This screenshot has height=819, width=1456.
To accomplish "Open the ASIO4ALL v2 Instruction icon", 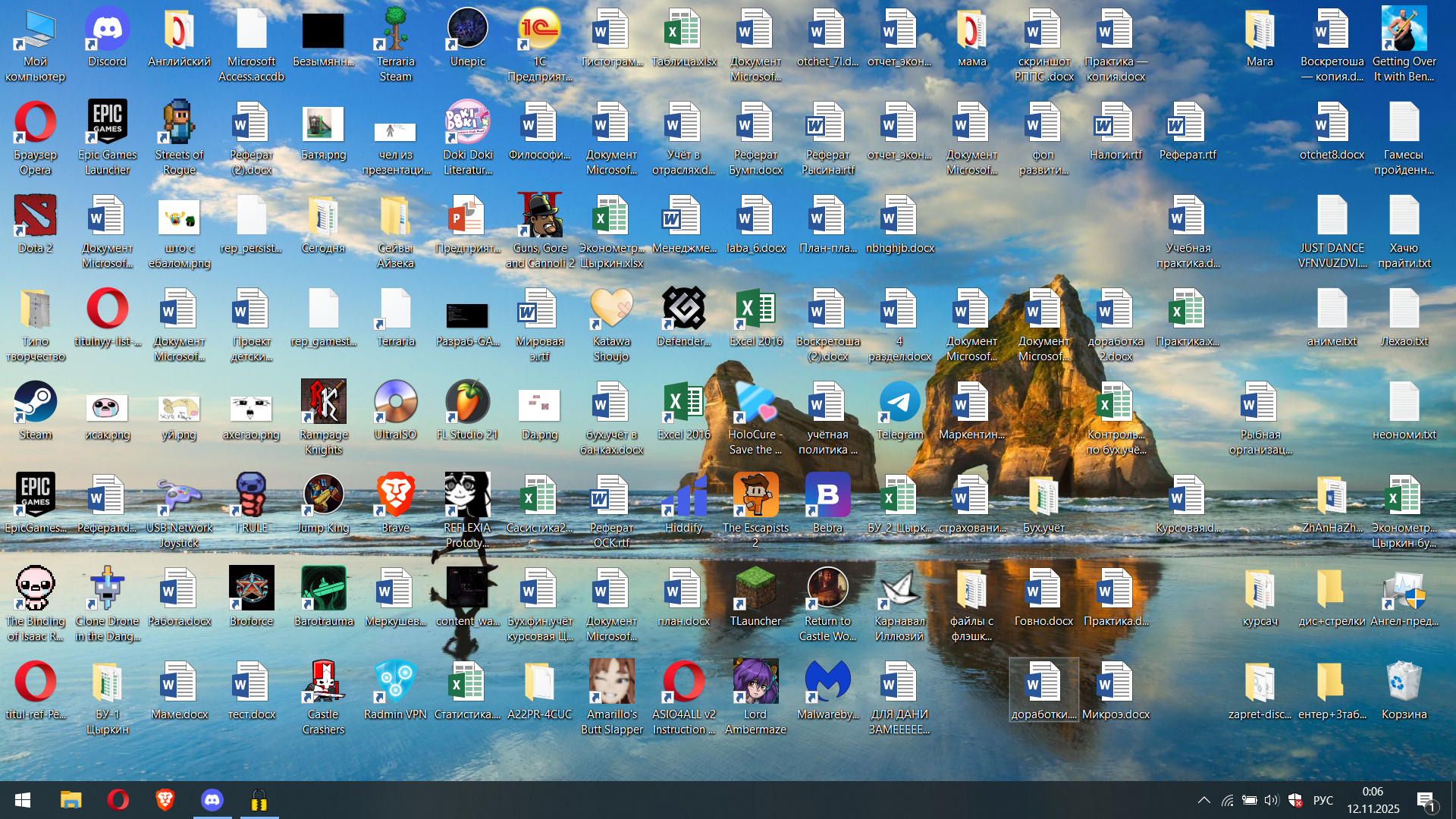I will [684, 698].
